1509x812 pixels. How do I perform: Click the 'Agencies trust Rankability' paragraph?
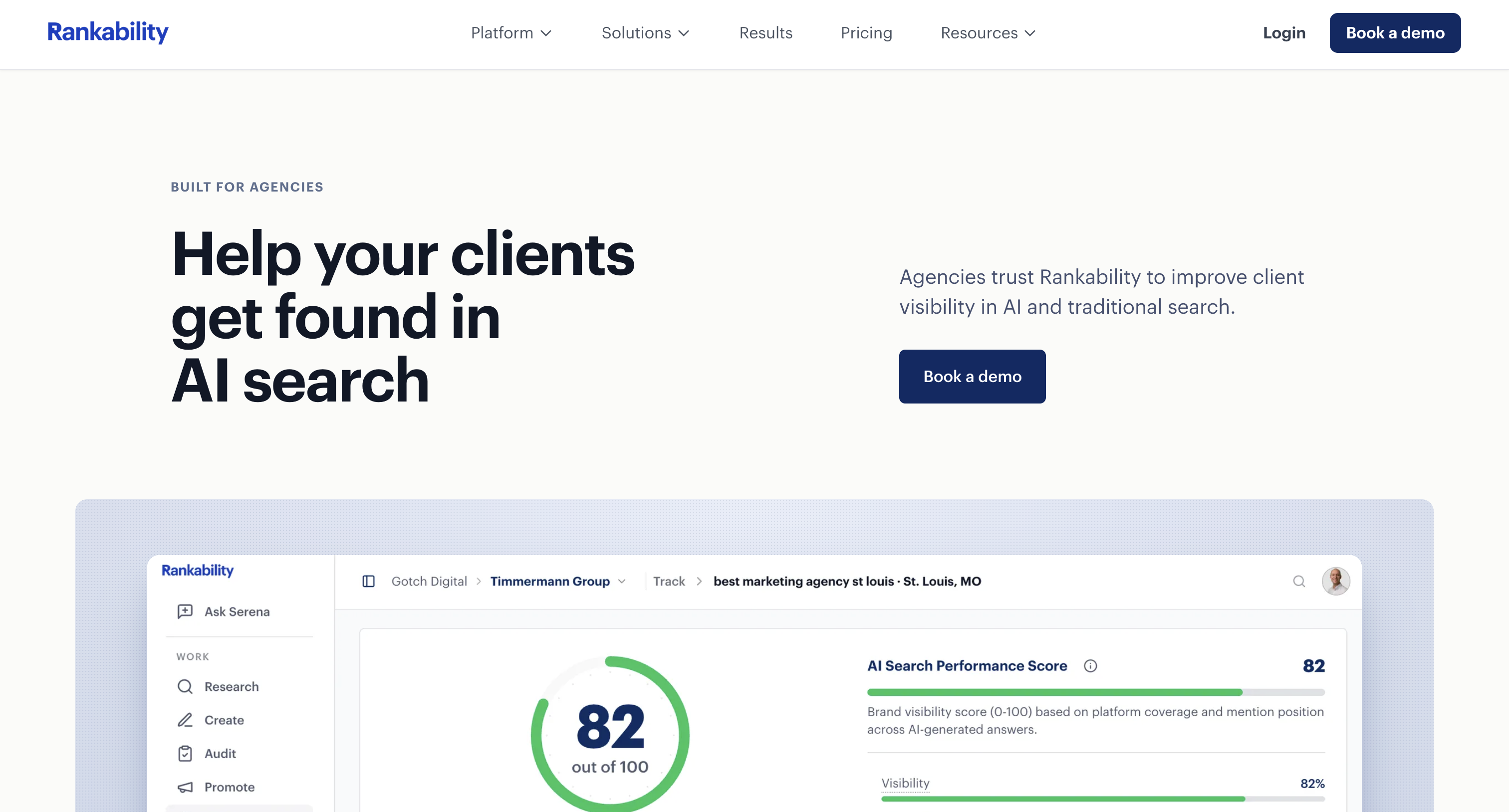1101,292
